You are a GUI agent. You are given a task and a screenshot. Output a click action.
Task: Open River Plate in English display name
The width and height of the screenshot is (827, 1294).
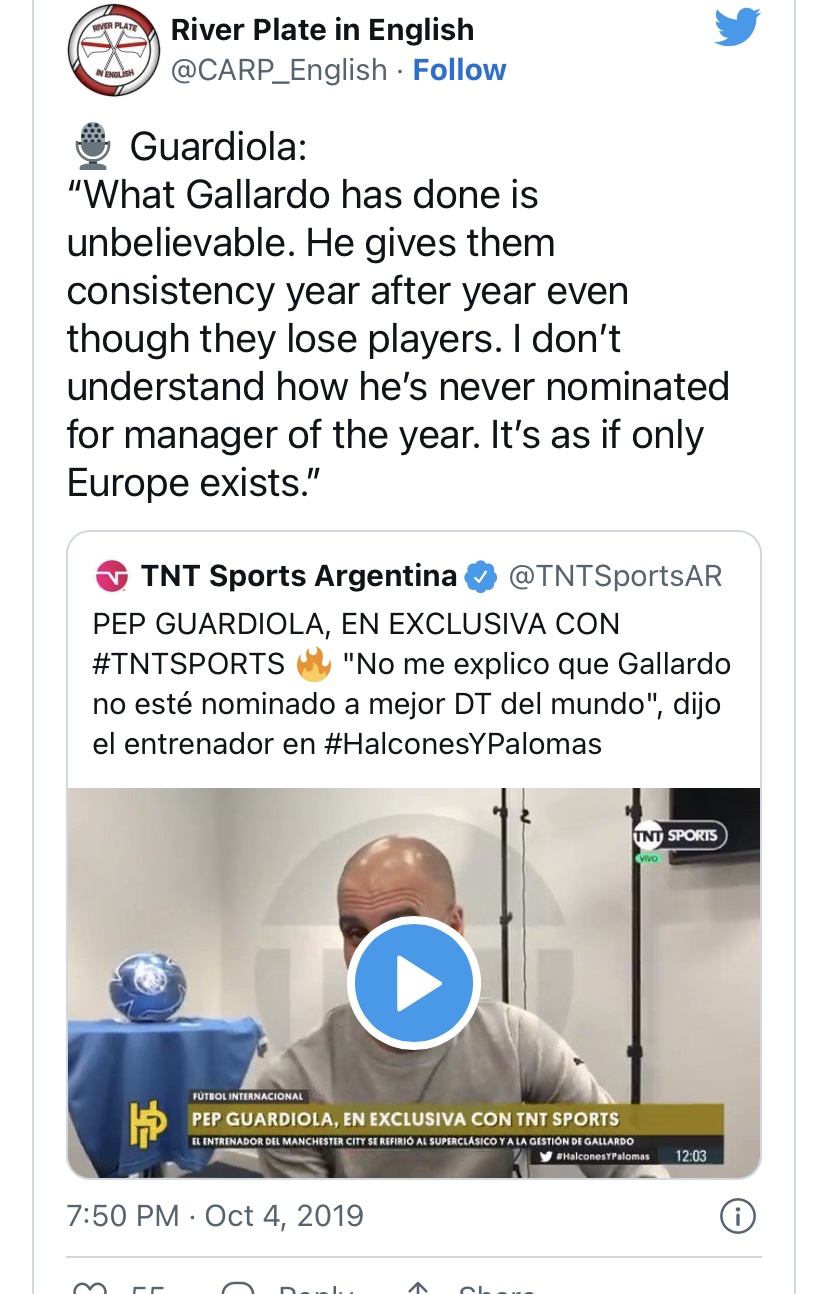pos(322,30)
